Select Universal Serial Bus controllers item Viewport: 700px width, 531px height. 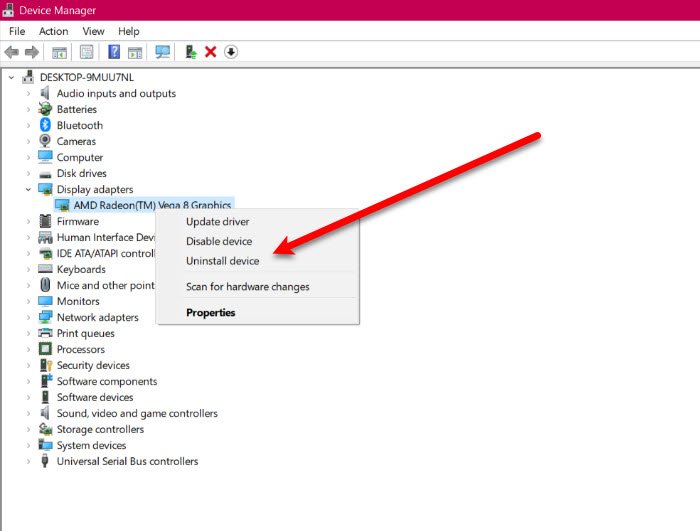[127, 461]
